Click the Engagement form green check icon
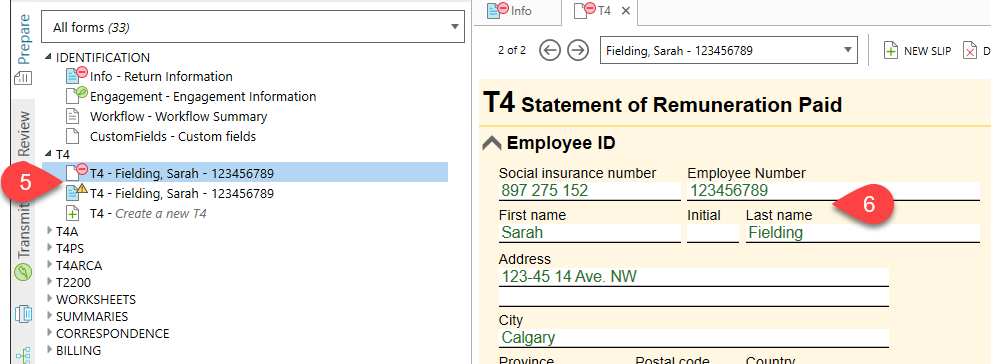 click(x=76, y=95)
